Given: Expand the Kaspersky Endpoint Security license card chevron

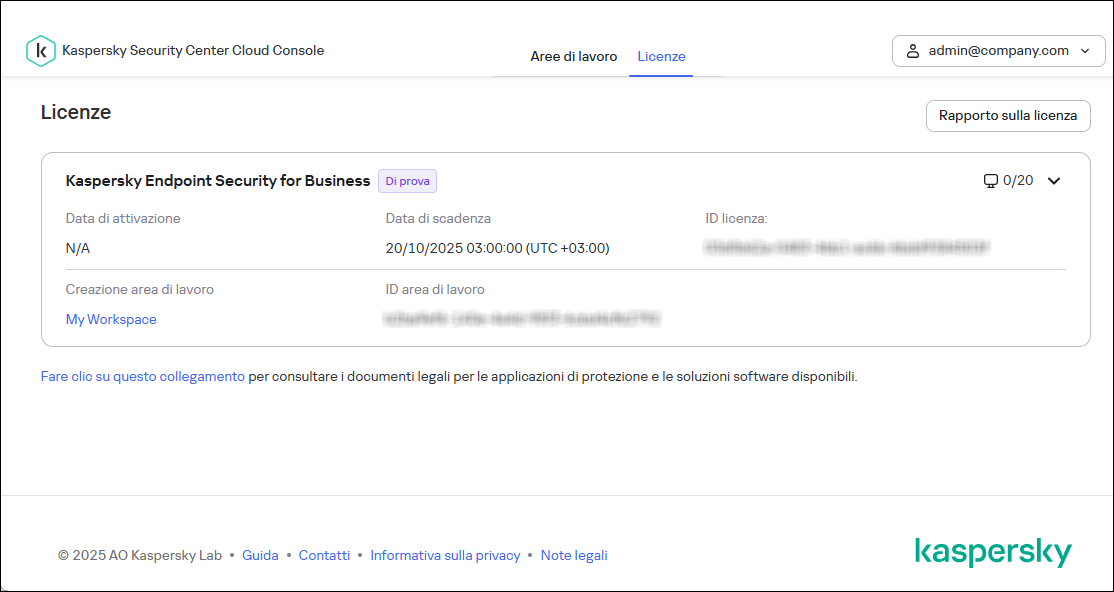Looking at the screenshot, I should click(x=1054, y=181).
